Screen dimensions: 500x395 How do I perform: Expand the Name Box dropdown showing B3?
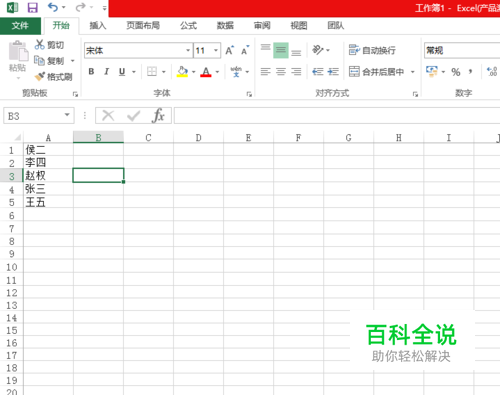point(67,115)
